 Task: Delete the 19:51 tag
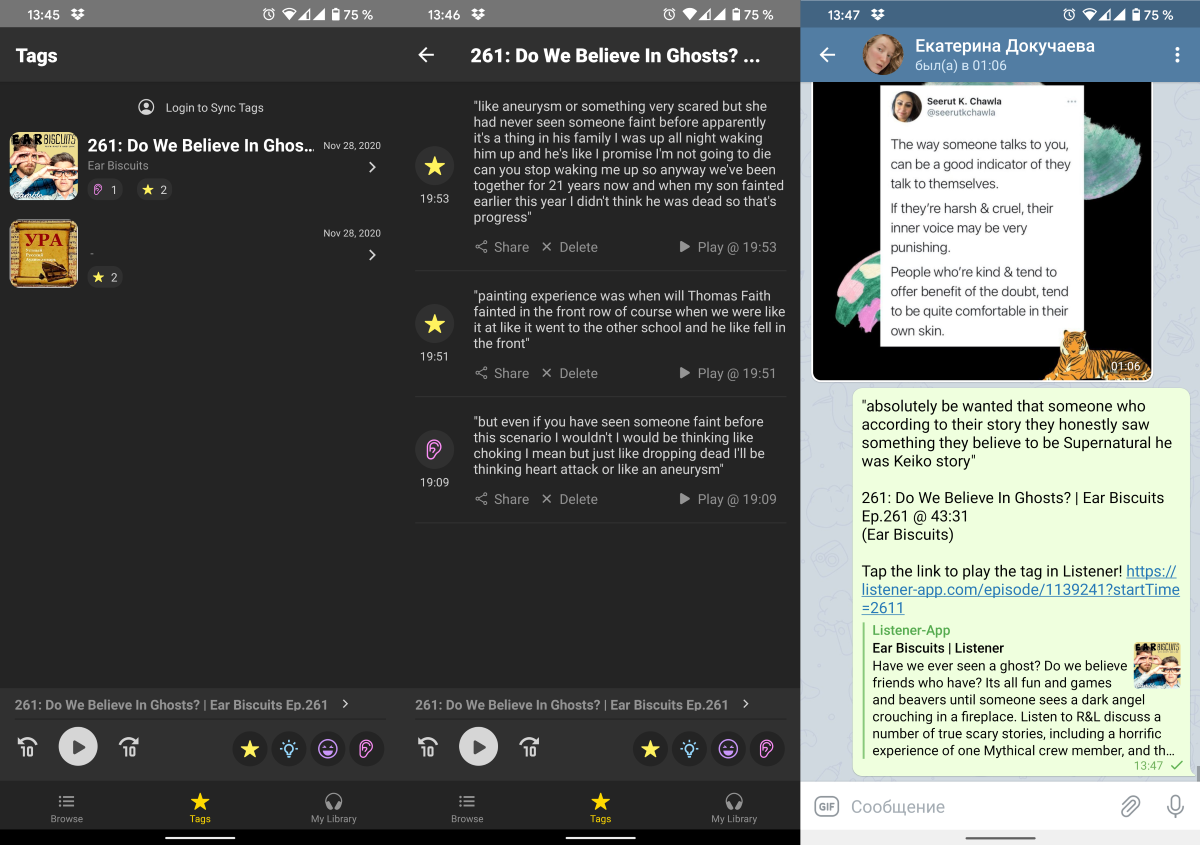[569, 373]
